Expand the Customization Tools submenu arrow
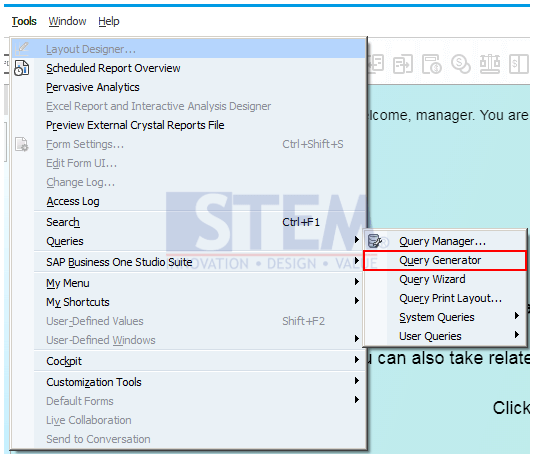The height and width of the screenshot is (455, 533). tap(357, 381)
